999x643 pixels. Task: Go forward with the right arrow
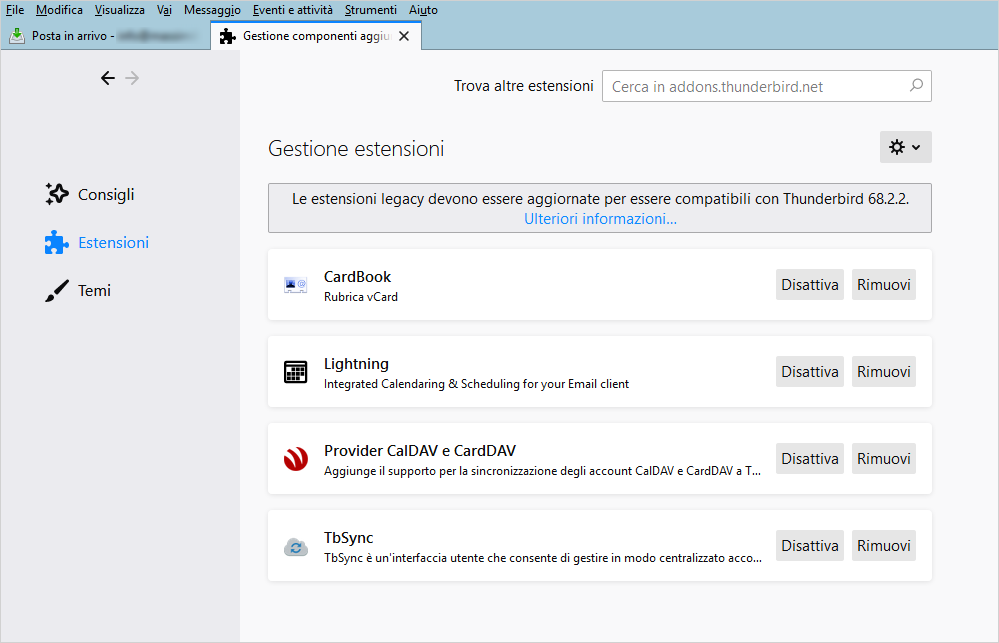132,78
